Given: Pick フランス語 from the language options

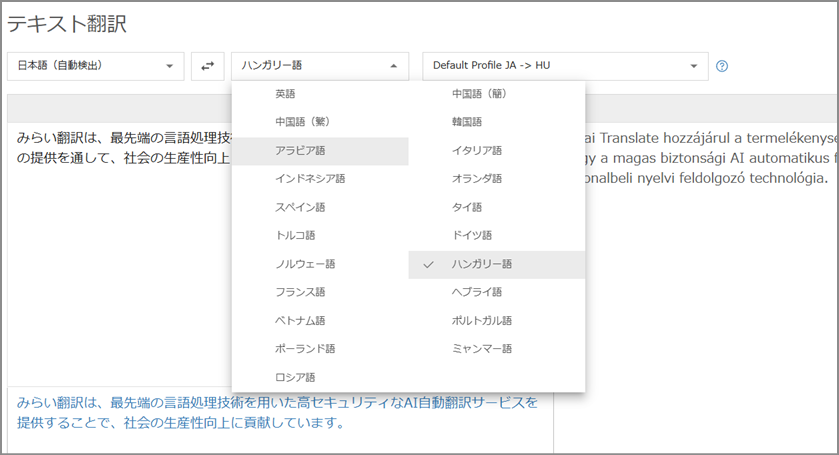Looking at the screenshot, I should pos(300,292).
